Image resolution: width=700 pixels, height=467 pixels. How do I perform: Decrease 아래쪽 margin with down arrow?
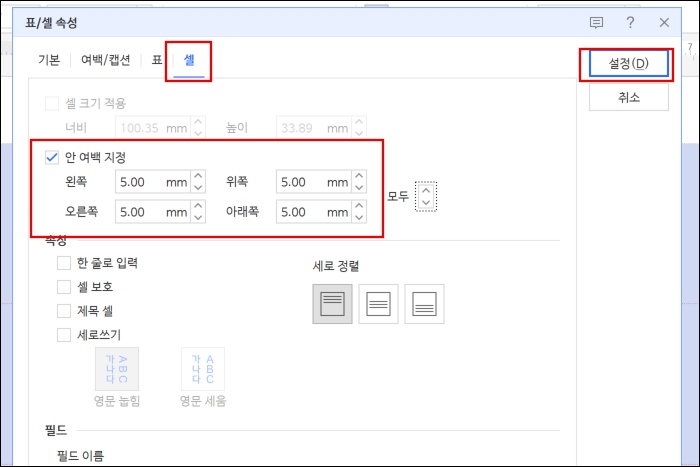[359, 217]
